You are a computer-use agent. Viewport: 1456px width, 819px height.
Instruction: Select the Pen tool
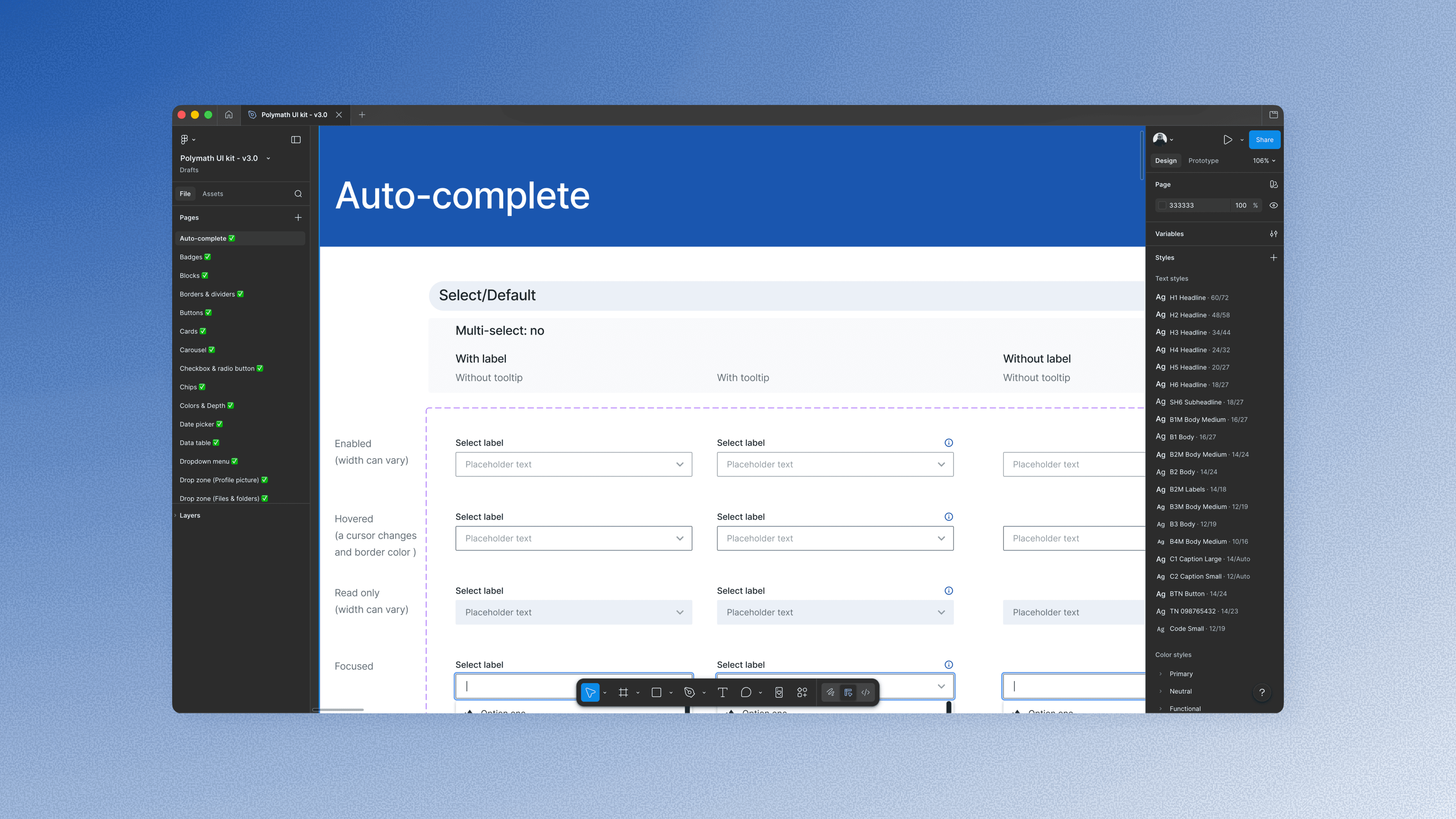point(689,692)
